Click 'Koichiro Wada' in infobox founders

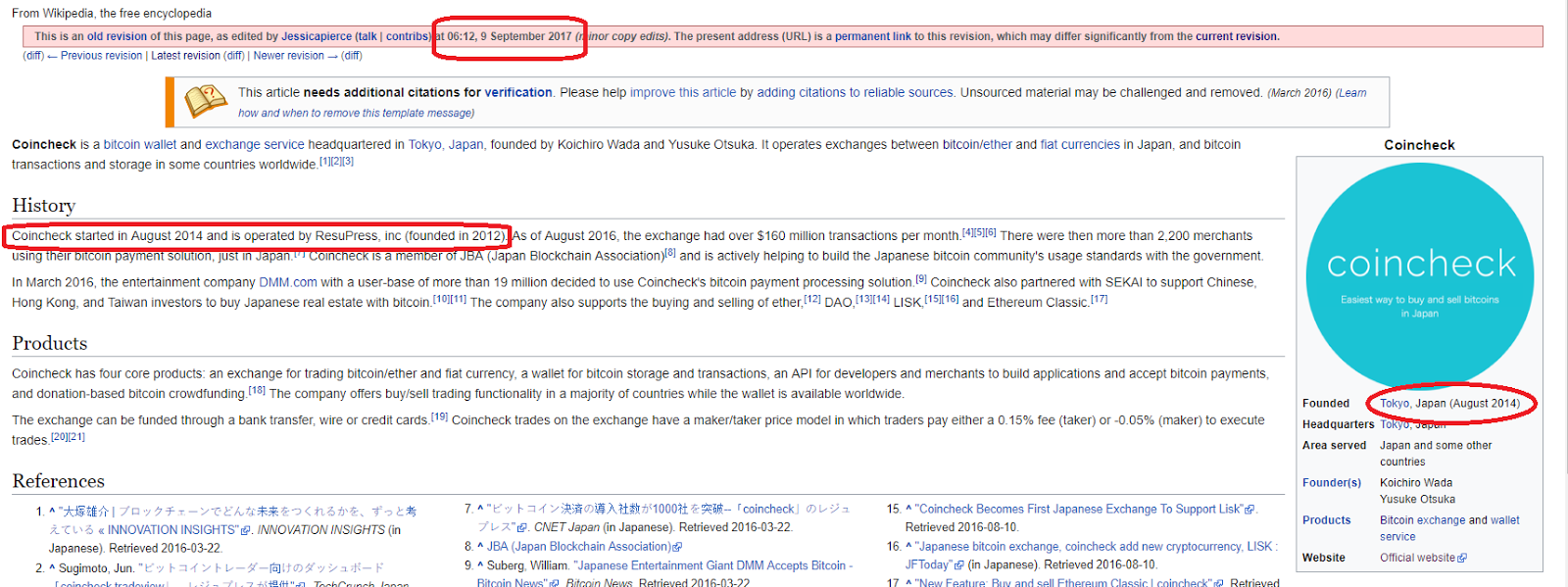coord(1416,483)
